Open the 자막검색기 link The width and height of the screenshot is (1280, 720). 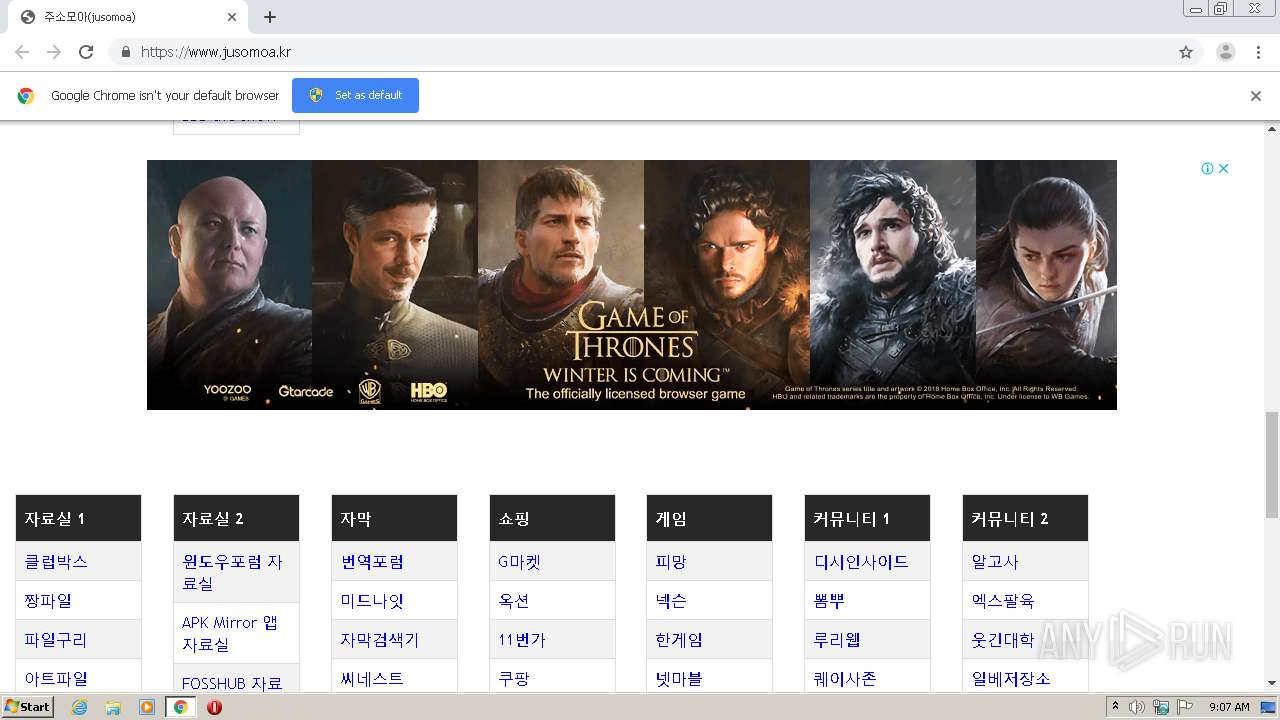pos(380,640)
